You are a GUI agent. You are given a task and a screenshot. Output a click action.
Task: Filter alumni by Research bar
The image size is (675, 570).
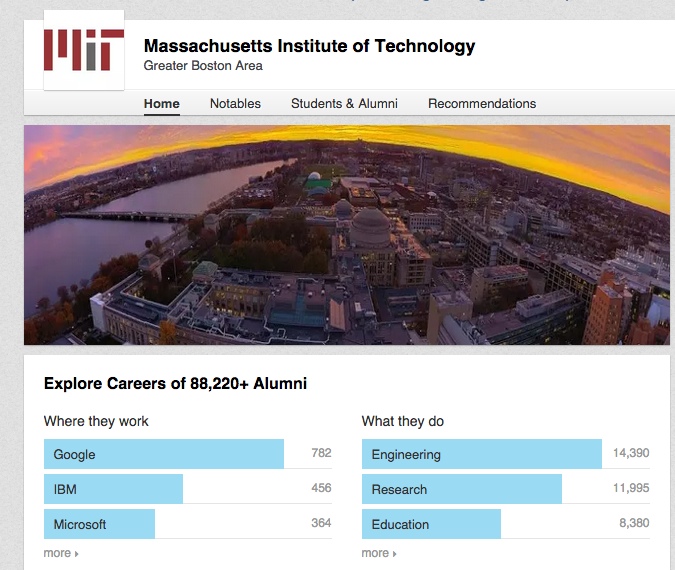coord(461,489)
